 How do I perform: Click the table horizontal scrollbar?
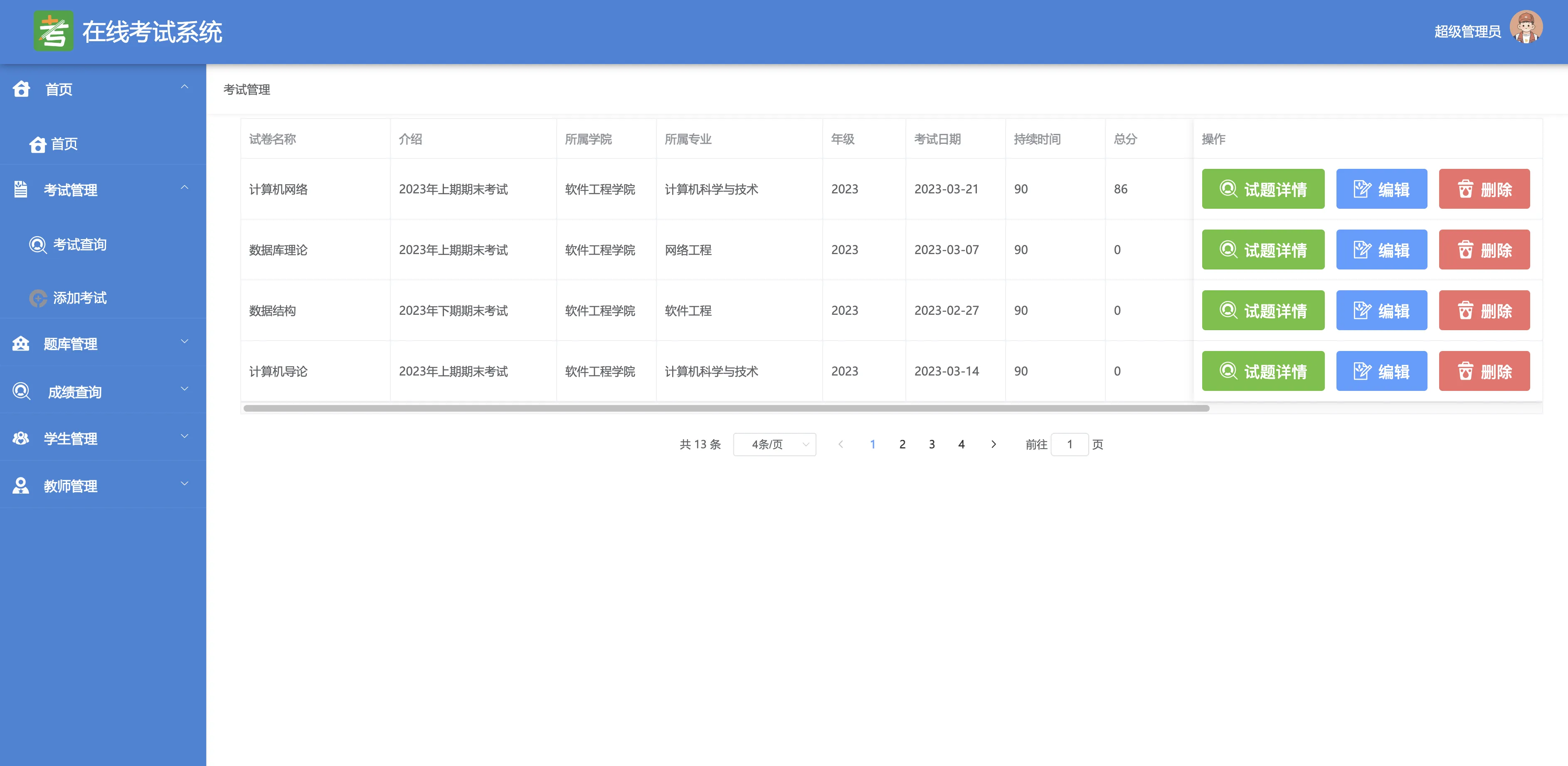tap(725, 408)
